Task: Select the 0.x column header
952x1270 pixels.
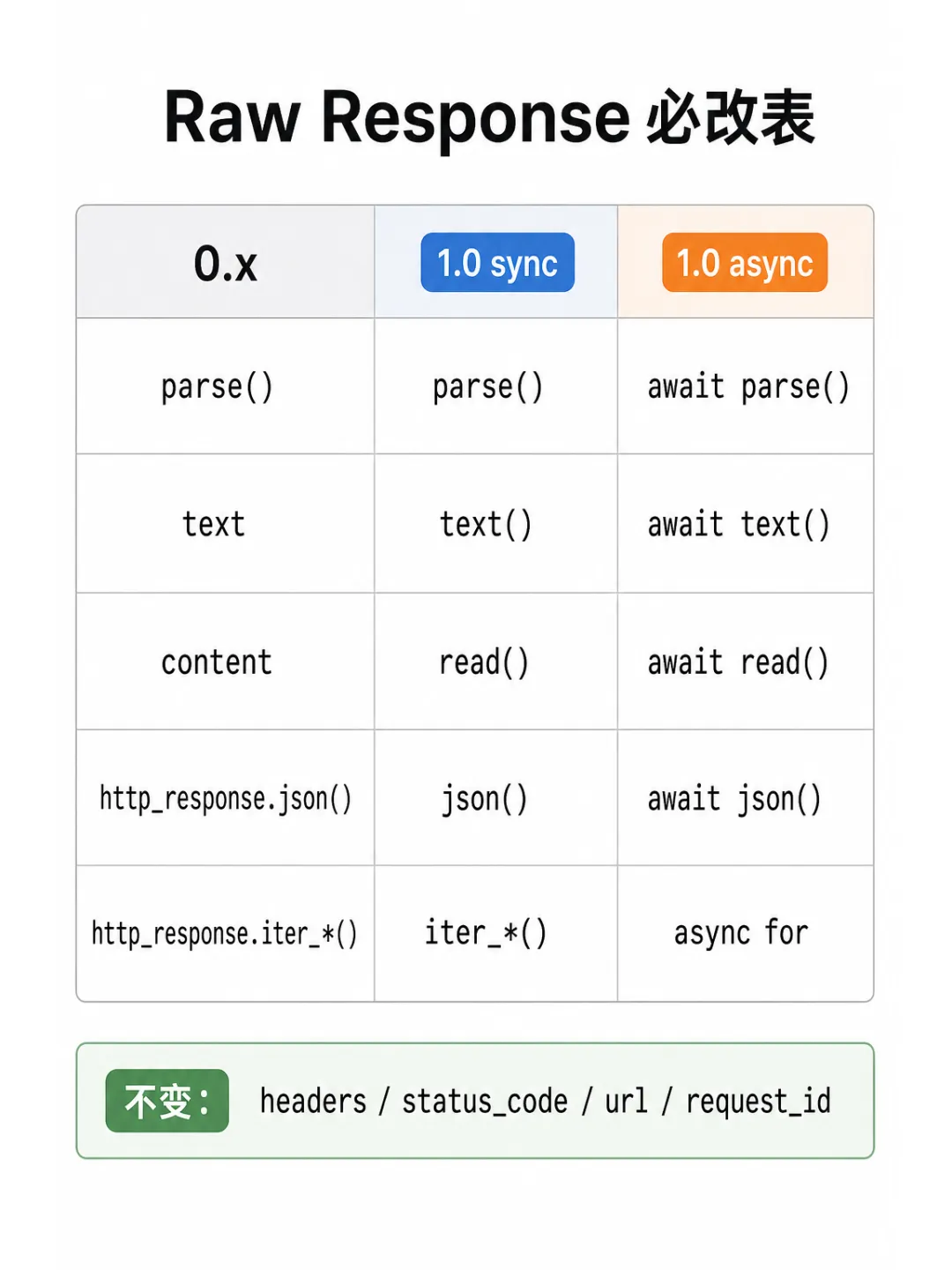Action: [x=226, y=262]
